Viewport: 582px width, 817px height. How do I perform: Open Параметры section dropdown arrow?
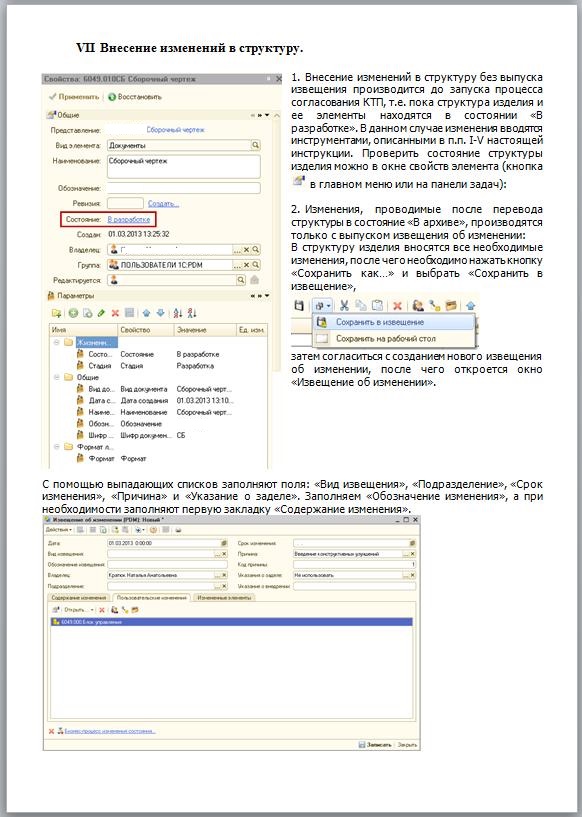[x=267, y=296]
